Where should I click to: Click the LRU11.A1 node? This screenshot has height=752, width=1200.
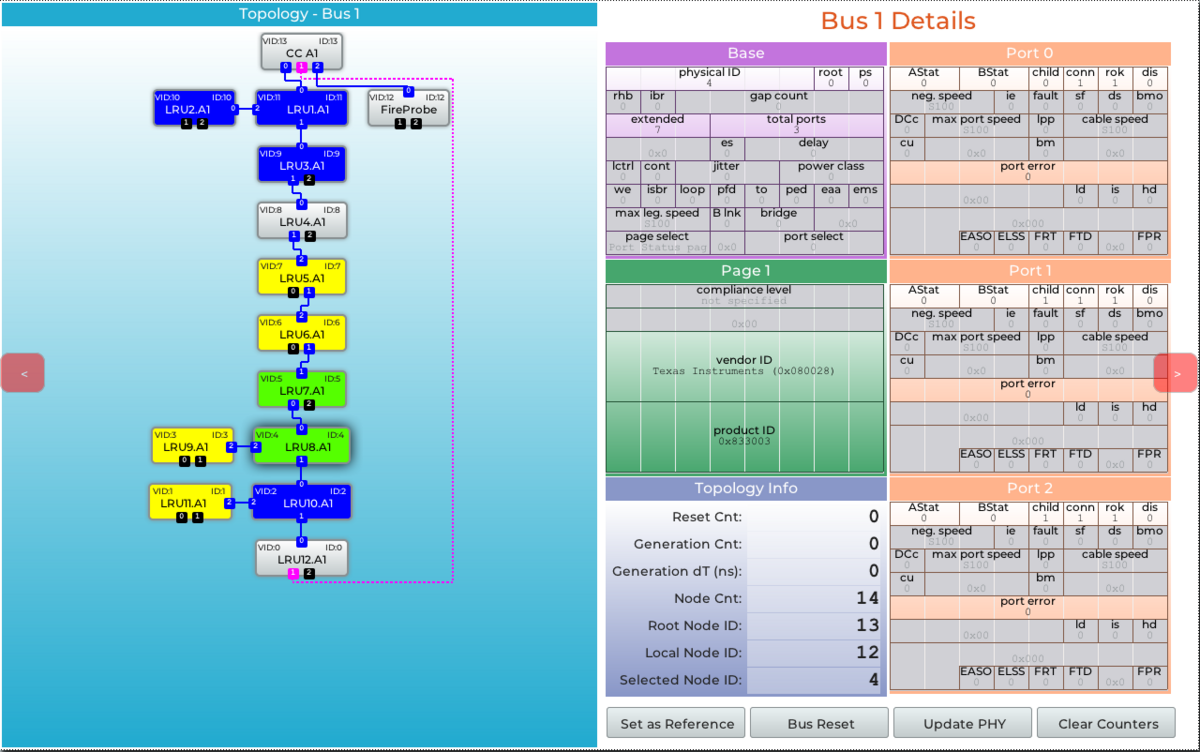tap(190, 502)
